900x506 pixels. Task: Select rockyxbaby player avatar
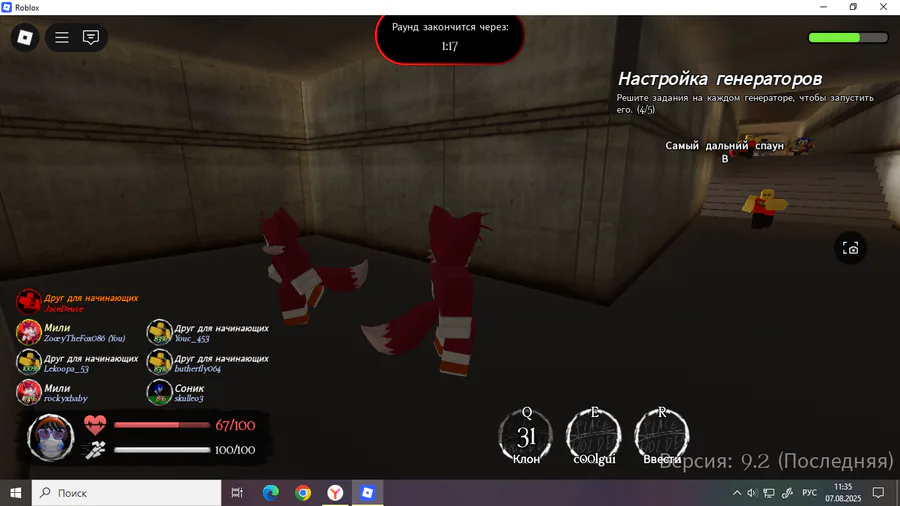[28, 392]
